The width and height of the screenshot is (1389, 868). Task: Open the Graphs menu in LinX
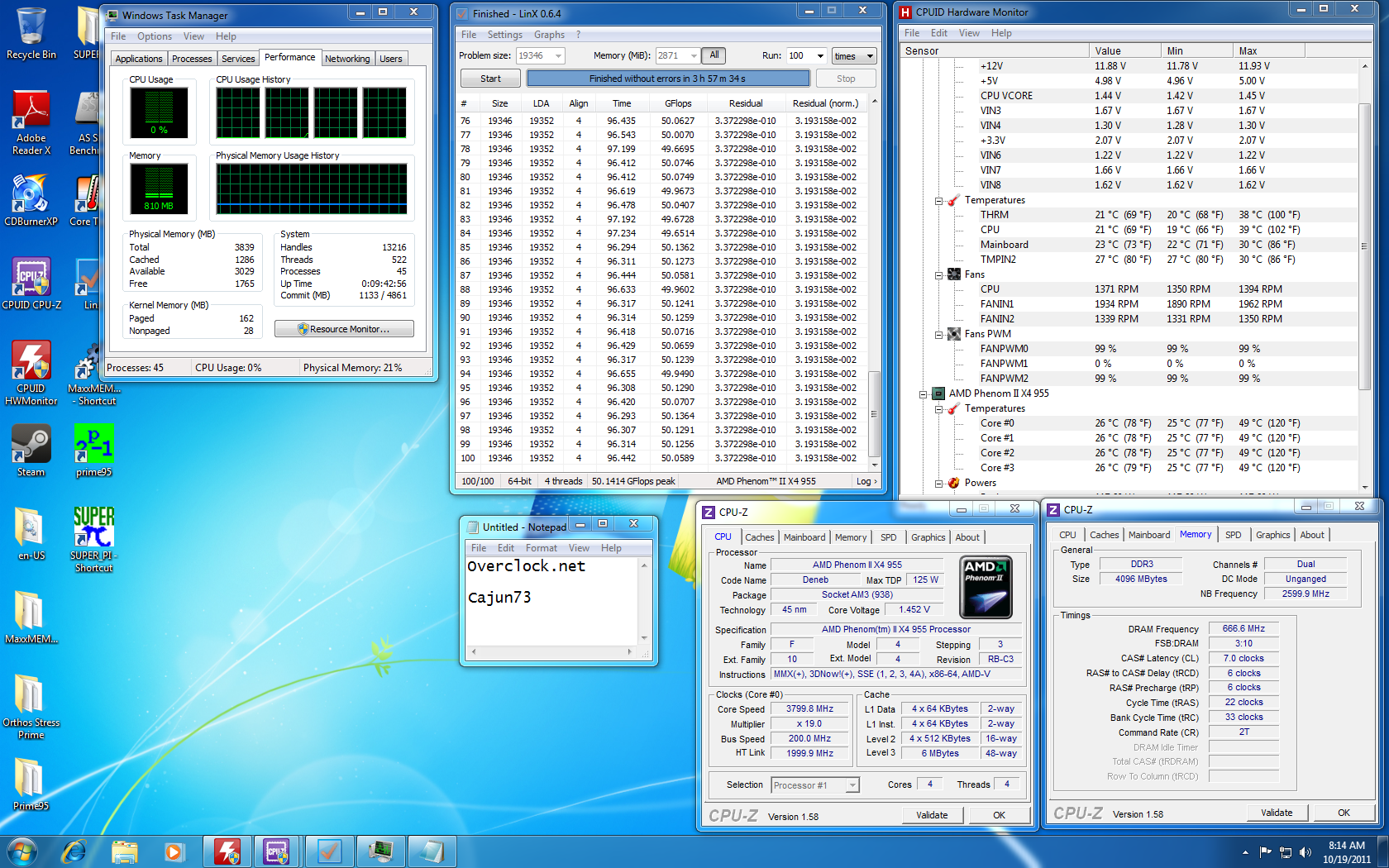tap(549, 35)
